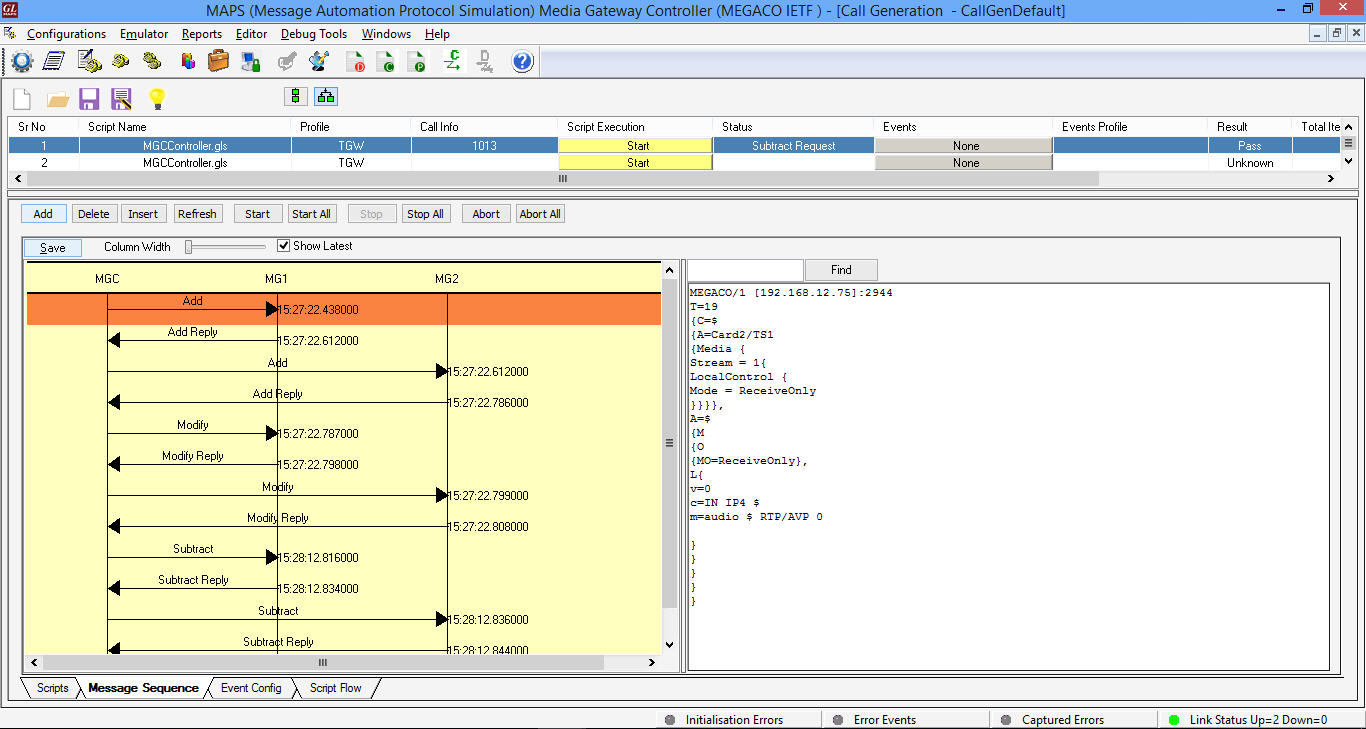1366x729 pixels.
Task: Open the Windows menu
Action: tap(386, 34)
